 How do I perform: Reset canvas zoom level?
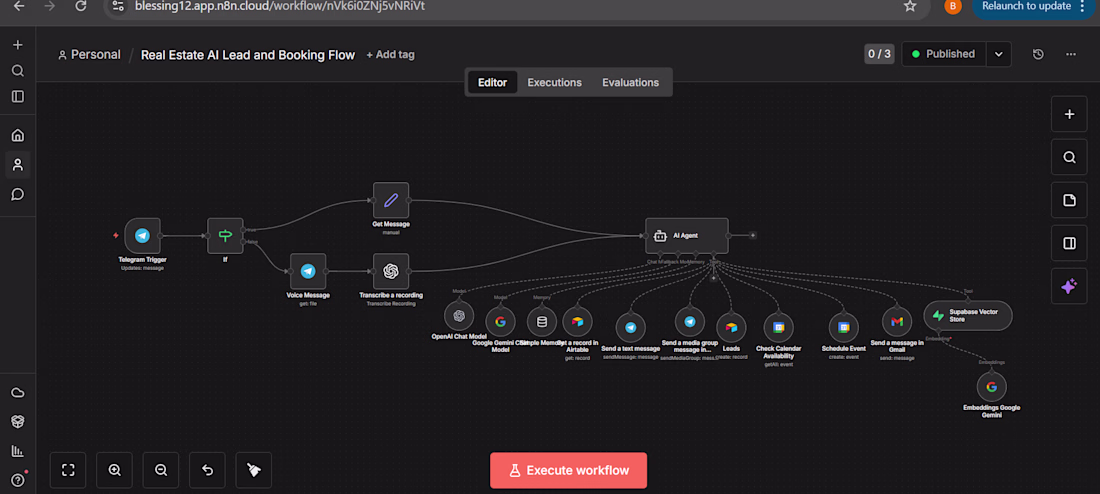pos(207,470)
